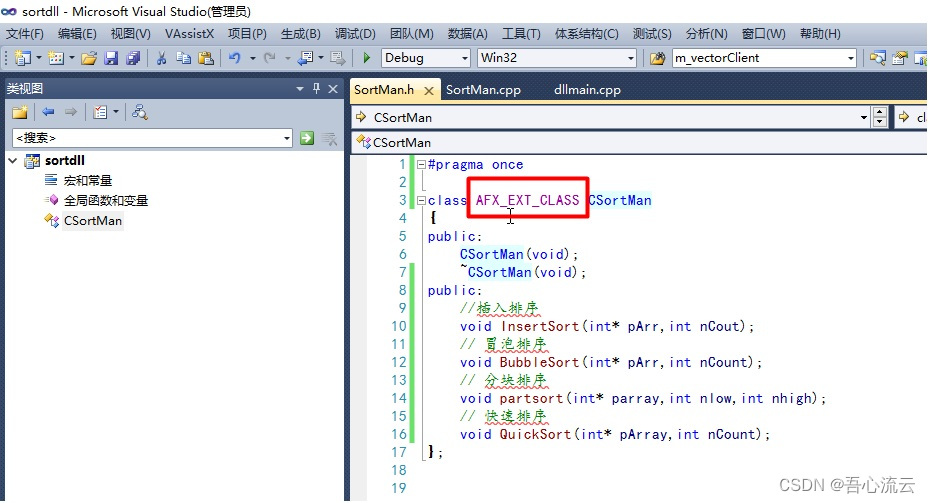Click the QuickSort declaration text
The height and width of the screenshot is (503, 930).
(x=615, y=434)
